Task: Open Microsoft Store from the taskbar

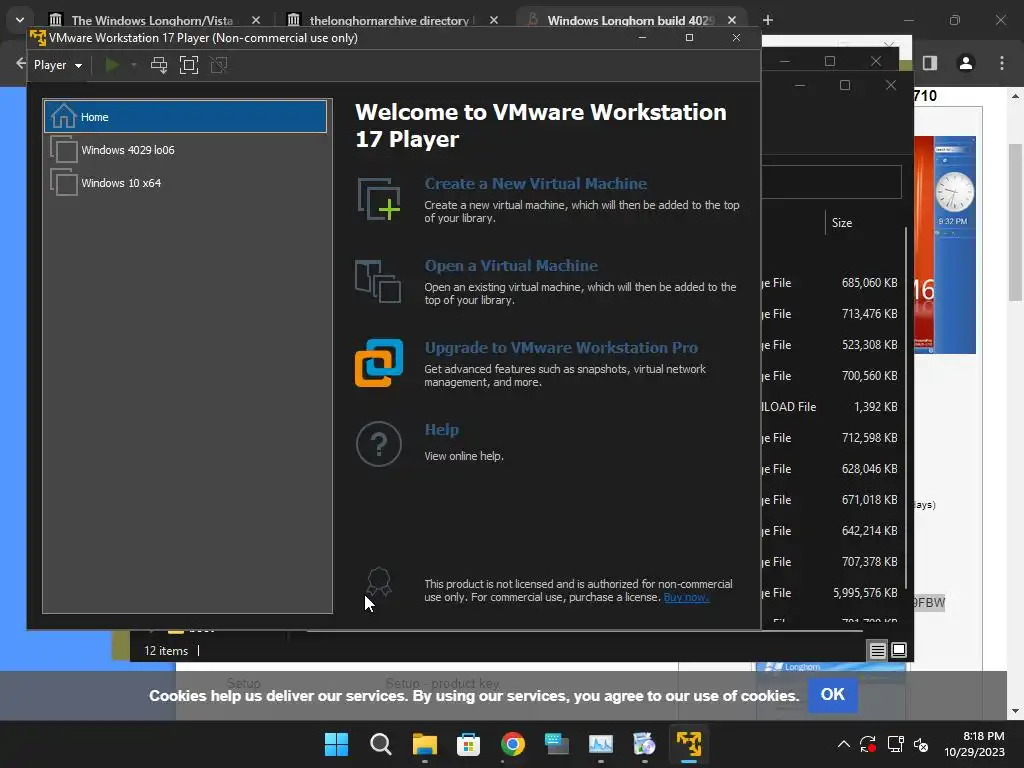Action: [468, 744]
